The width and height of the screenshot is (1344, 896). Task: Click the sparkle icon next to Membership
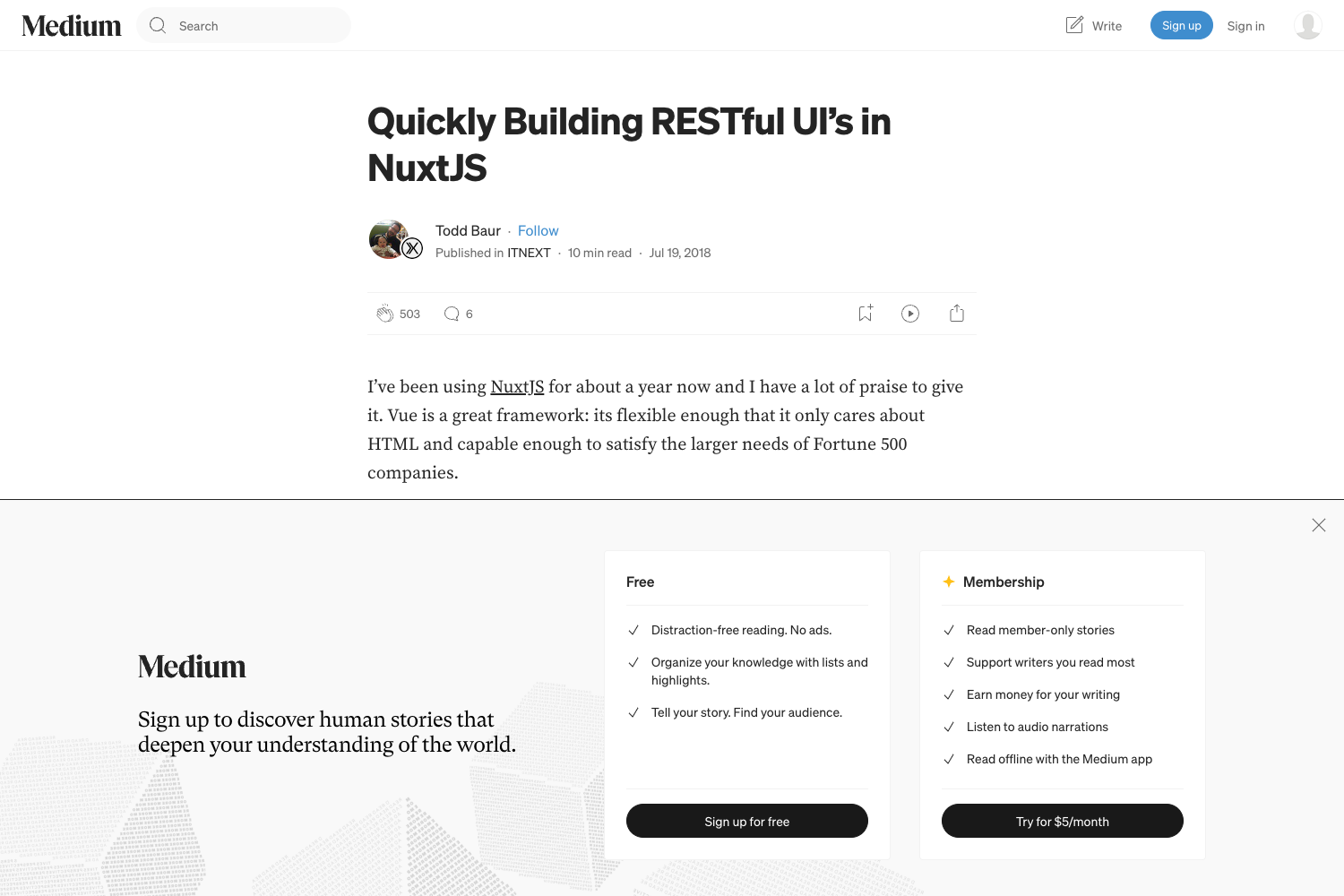click(x=948, y=582)
